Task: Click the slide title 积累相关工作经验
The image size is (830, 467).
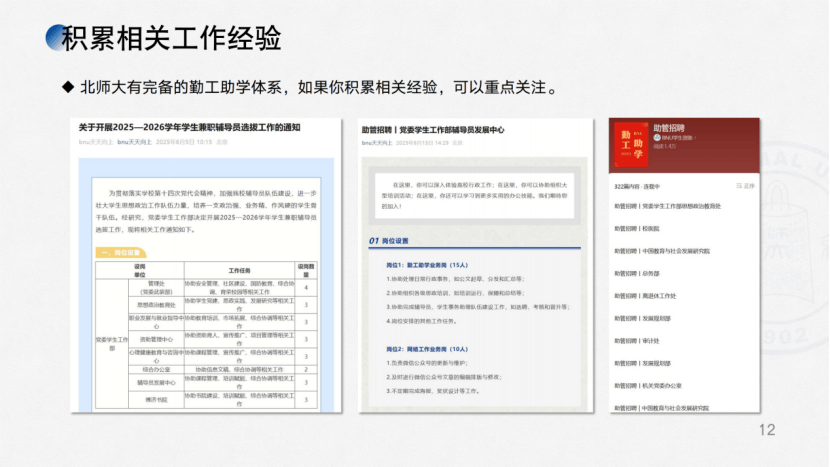Action: point(171,38)
